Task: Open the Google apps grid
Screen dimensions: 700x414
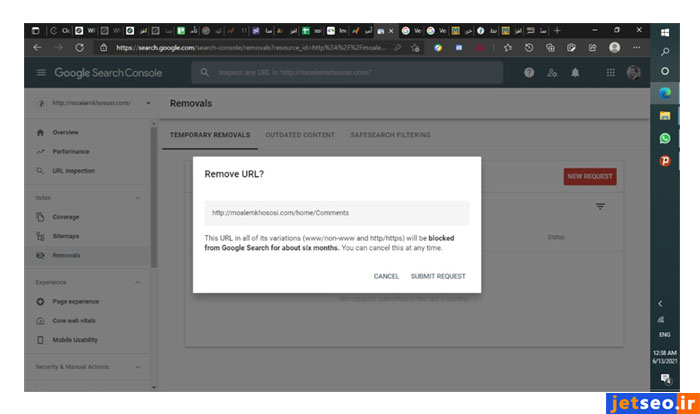Action: (x=611, y=73)
